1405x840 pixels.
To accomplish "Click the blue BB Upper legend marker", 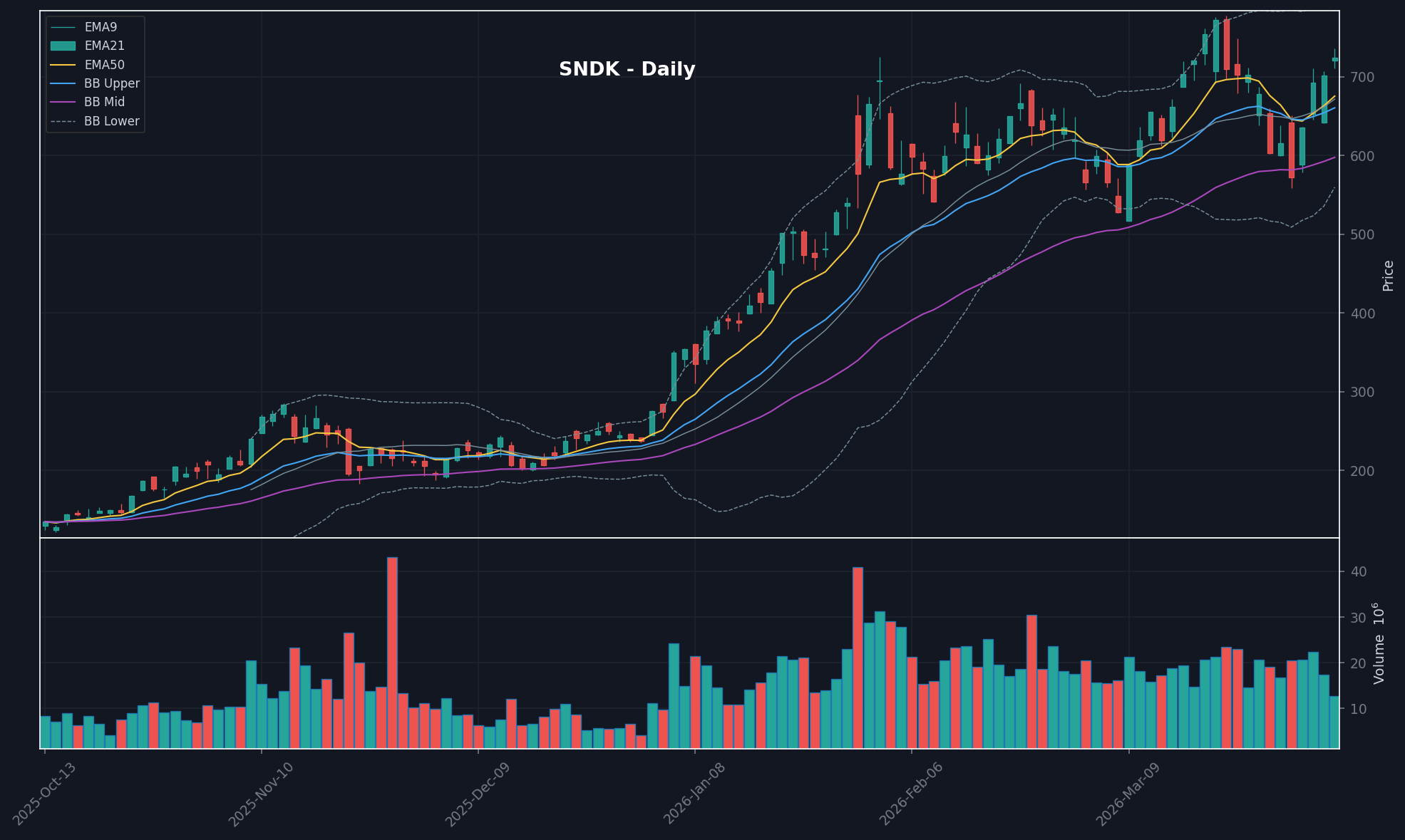I will [x=63, y=83].
